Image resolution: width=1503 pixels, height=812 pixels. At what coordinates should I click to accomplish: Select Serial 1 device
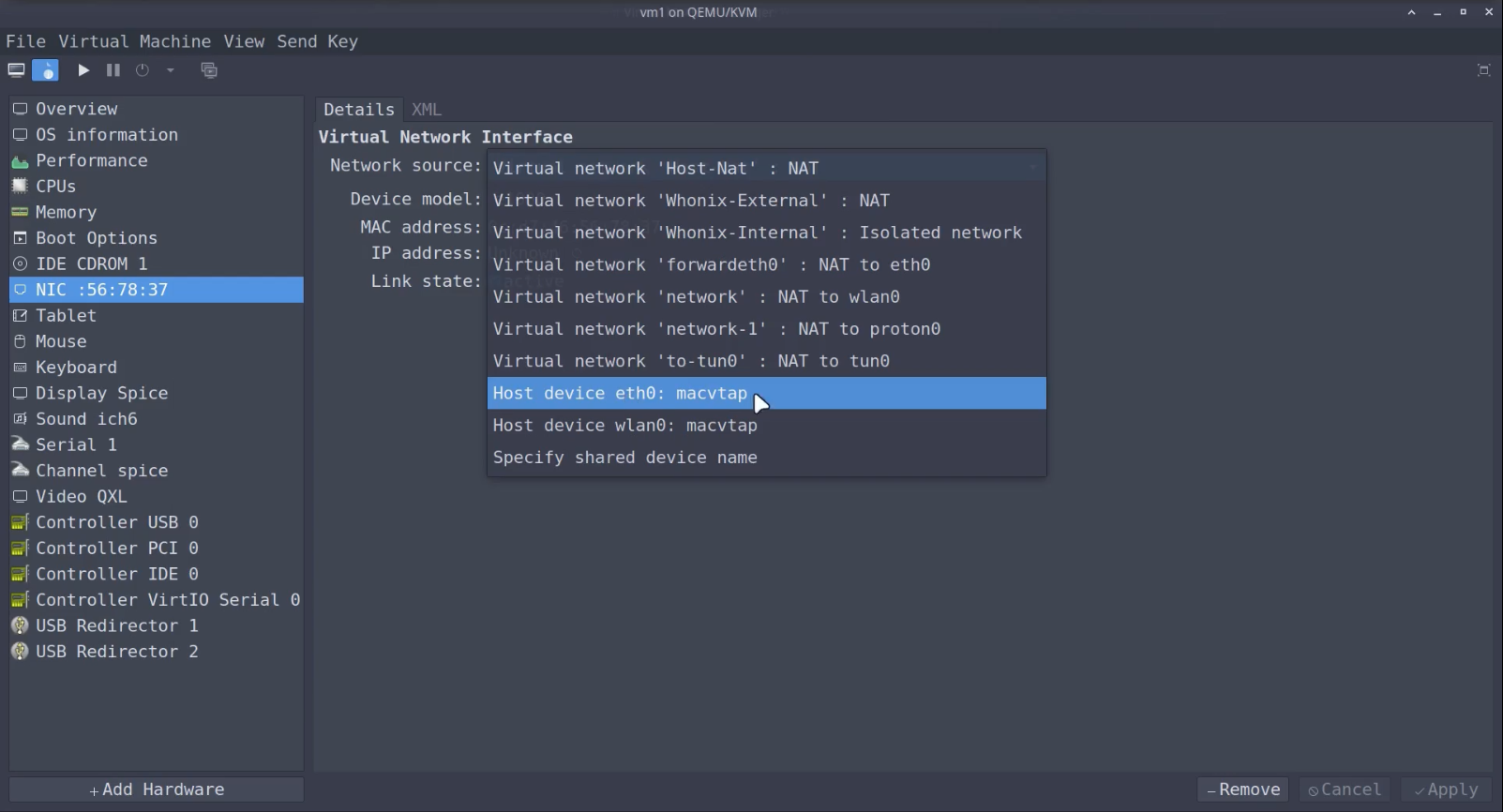[x=157, y=444]
